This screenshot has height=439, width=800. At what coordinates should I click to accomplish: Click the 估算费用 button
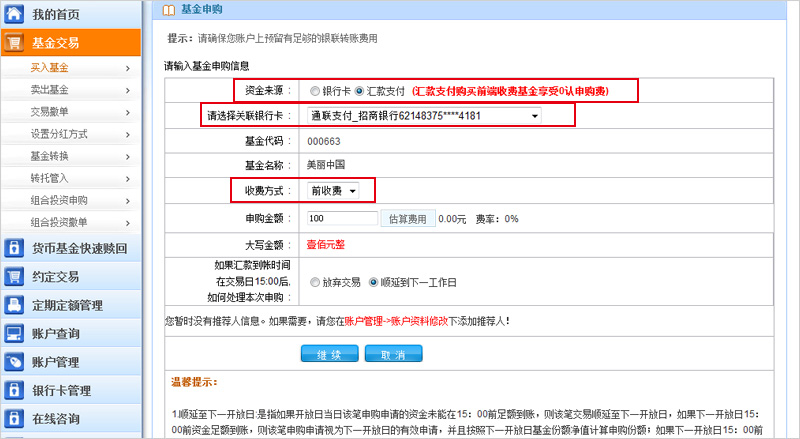[407, 218]
